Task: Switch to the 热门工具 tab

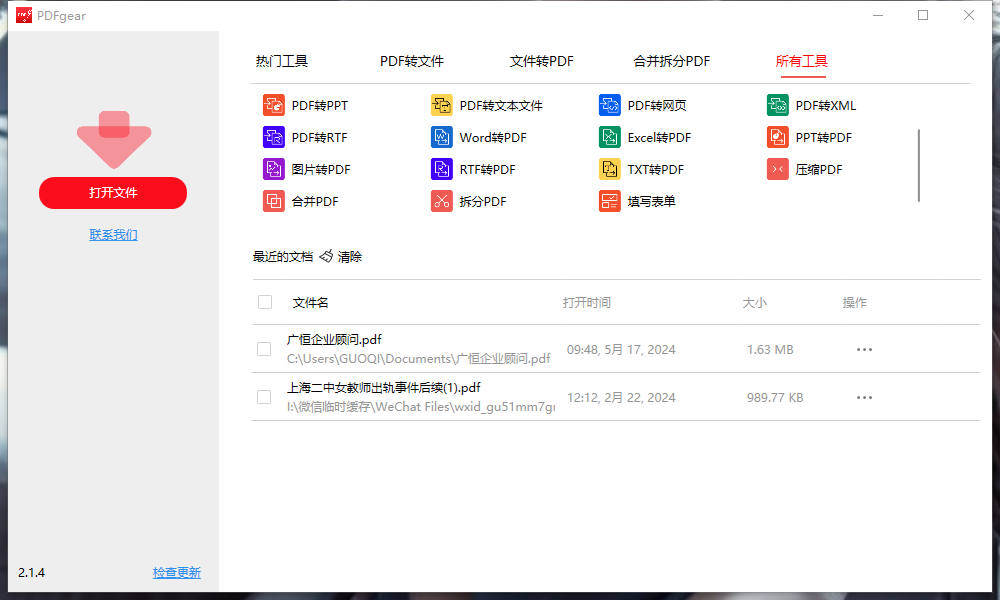Action: [282, 61]
